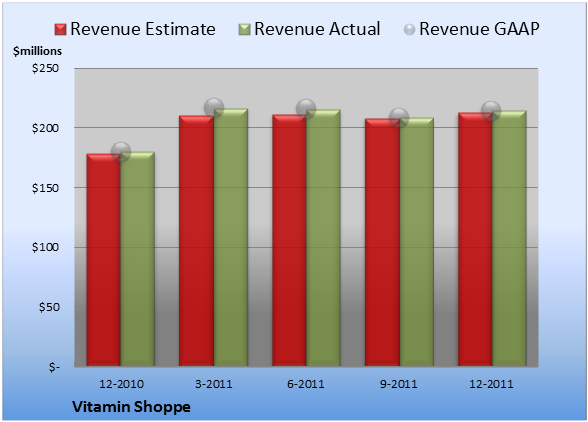Click the '$250' axis value

[x=45, y=68]
